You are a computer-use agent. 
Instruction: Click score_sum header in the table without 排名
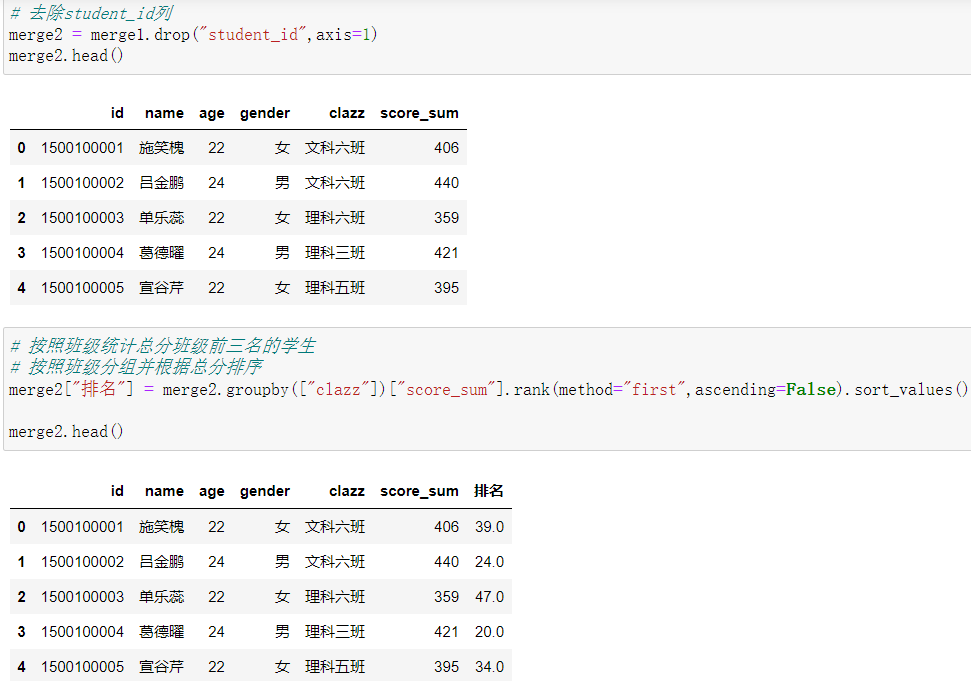pyautogui.click(x=419, y=113)
